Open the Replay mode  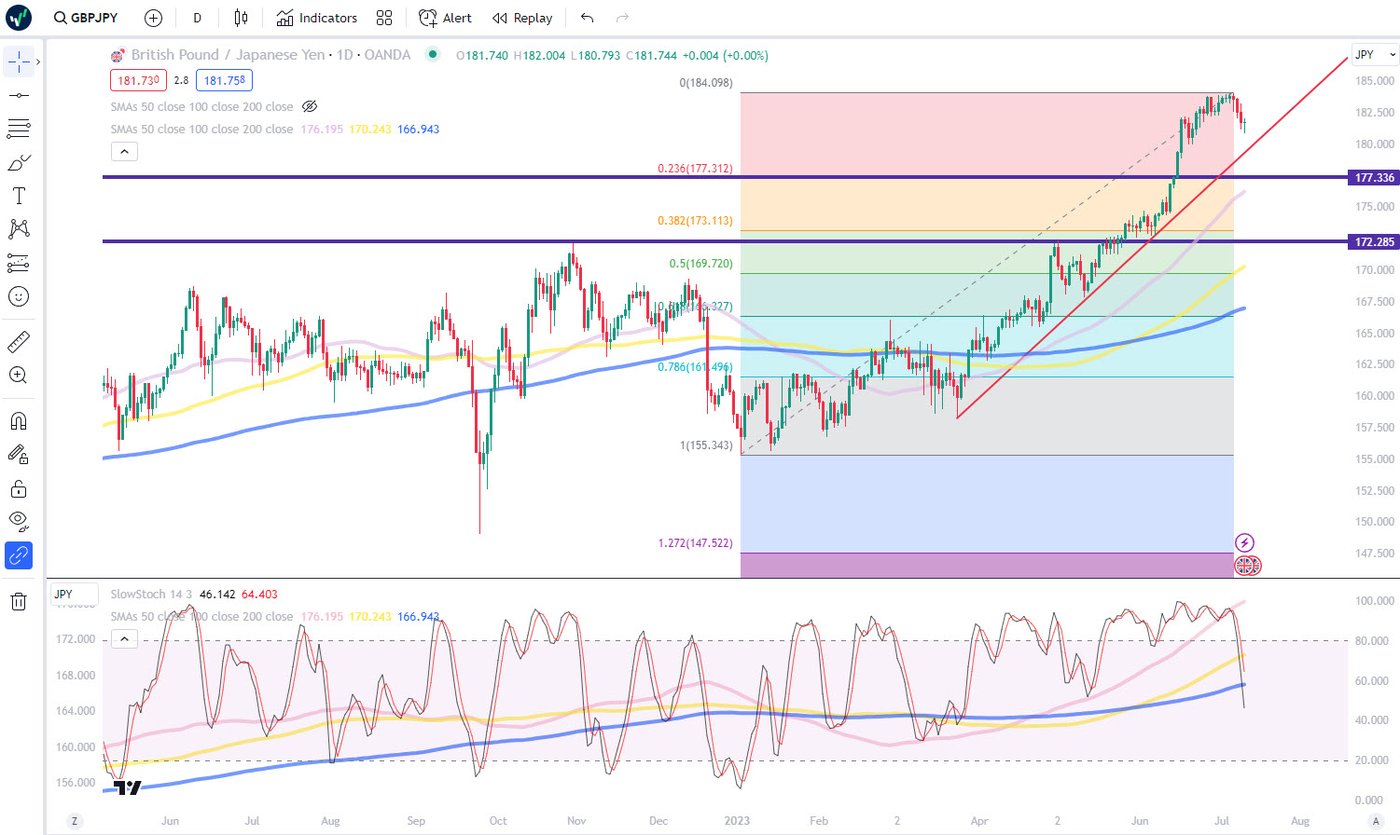point(522,18)
